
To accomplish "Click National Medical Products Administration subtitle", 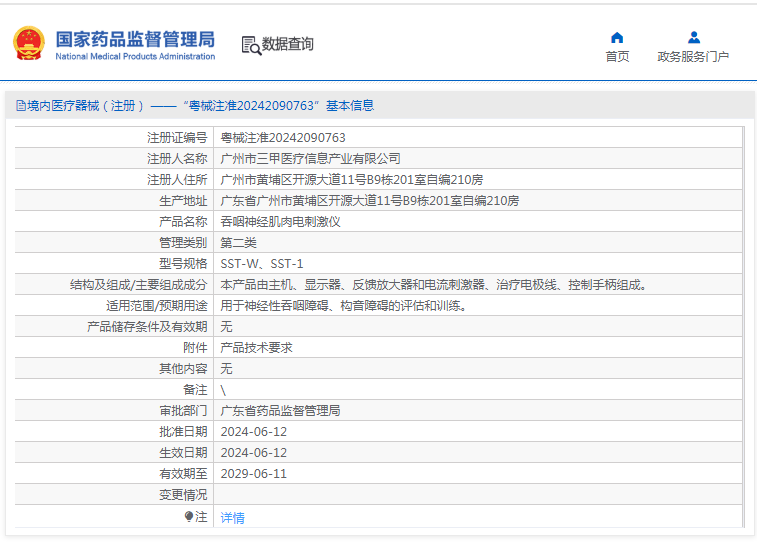I will pos(135,56).
